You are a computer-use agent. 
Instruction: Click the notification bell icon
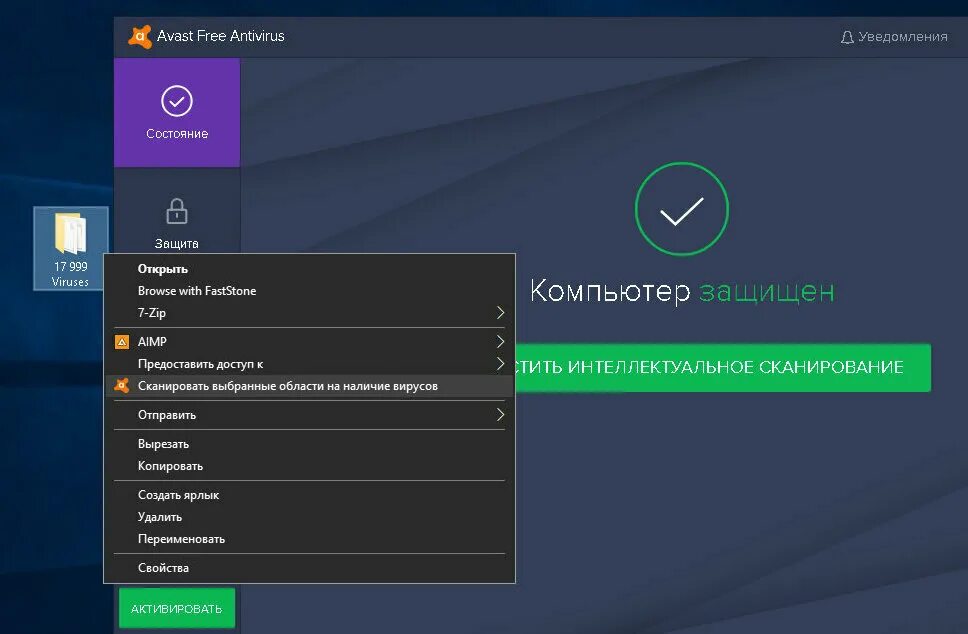point(847,37)
